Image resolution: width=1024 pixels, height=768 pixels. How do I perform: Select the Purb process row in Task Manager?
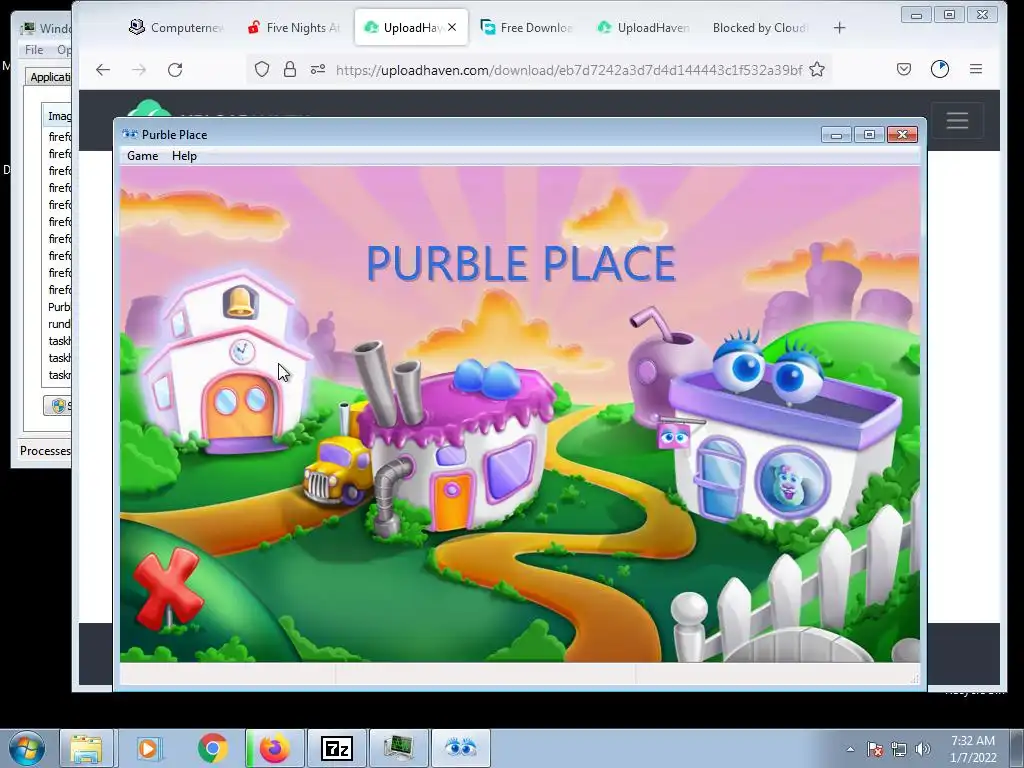[59, 307]
